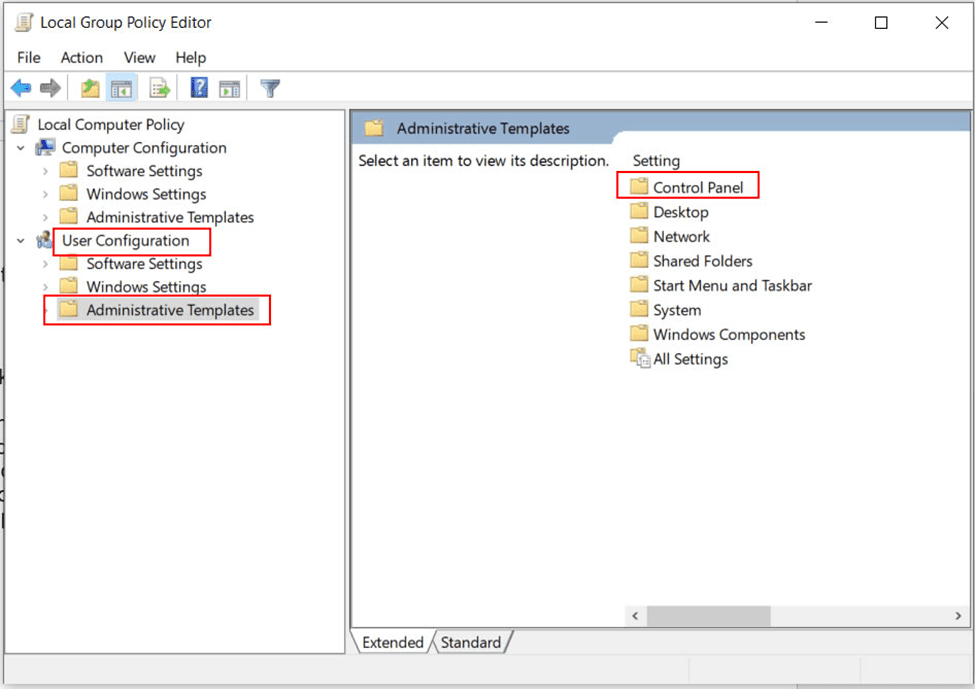Click the Up One Level toolbar icon
Screen dimensions: 975x689
pyautogui.click(x=91, y=89)
